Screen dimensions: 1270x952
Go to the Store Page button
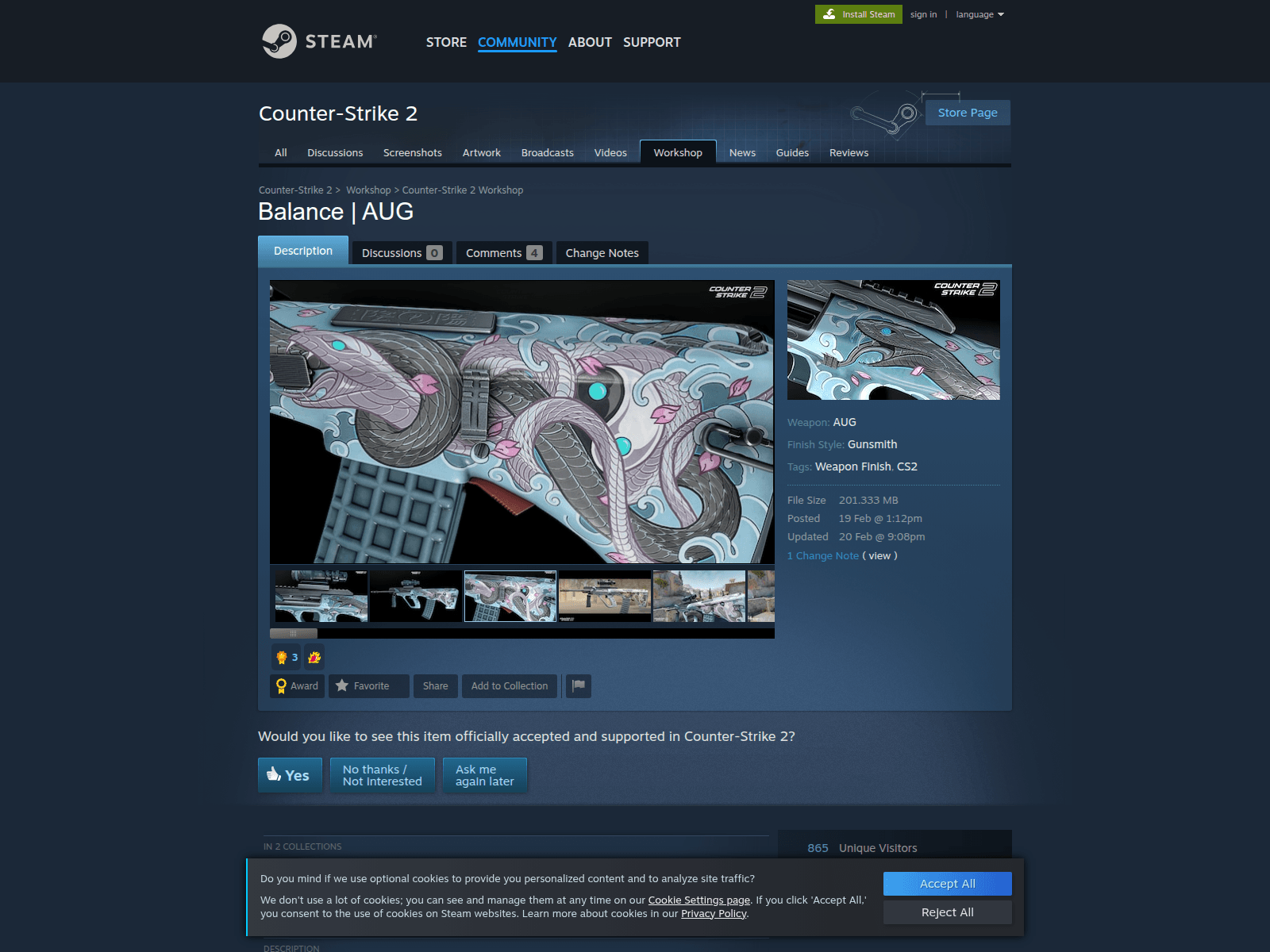click(968, 113)
